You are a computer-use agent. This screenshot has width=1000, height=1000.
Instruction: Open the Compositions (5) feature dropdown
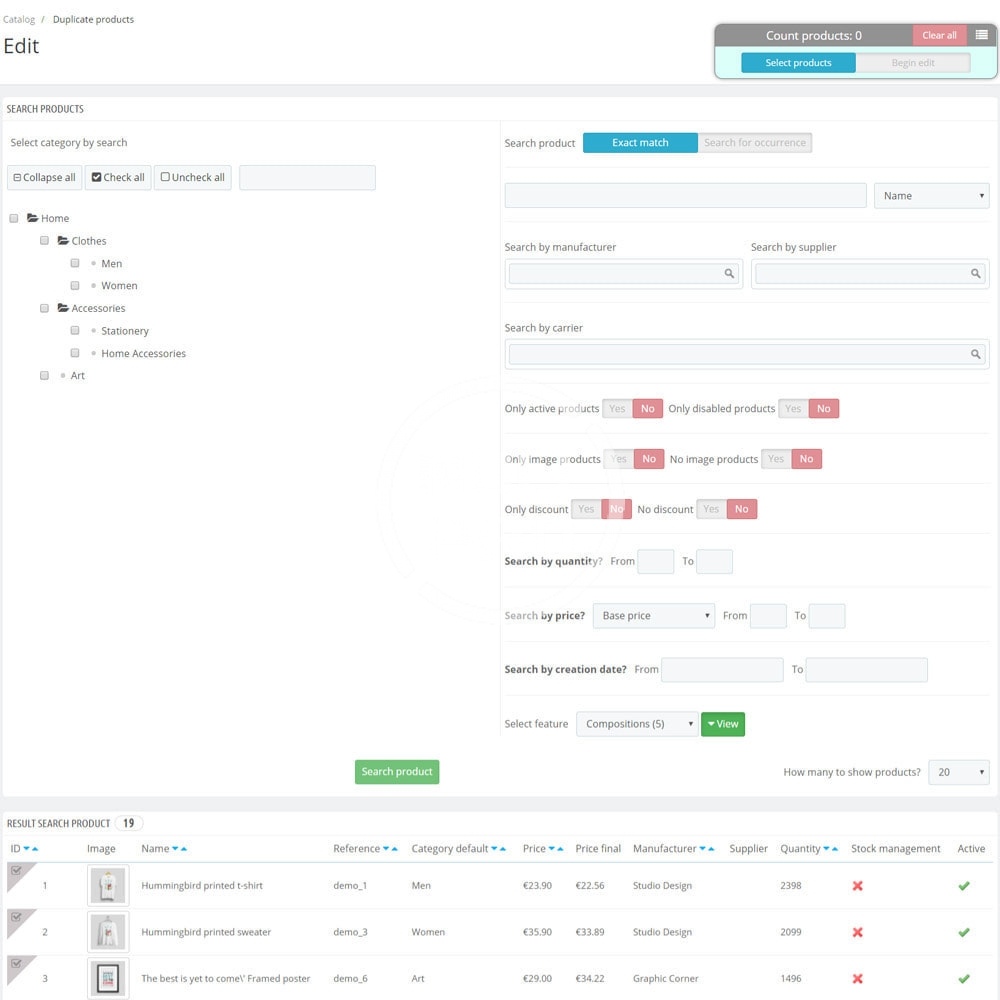pos(636,724)
